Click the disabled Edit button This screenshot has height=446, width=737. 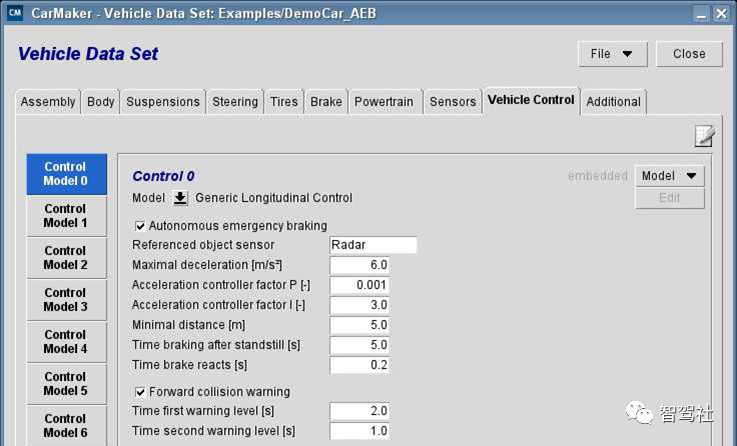tap(669, 198)
